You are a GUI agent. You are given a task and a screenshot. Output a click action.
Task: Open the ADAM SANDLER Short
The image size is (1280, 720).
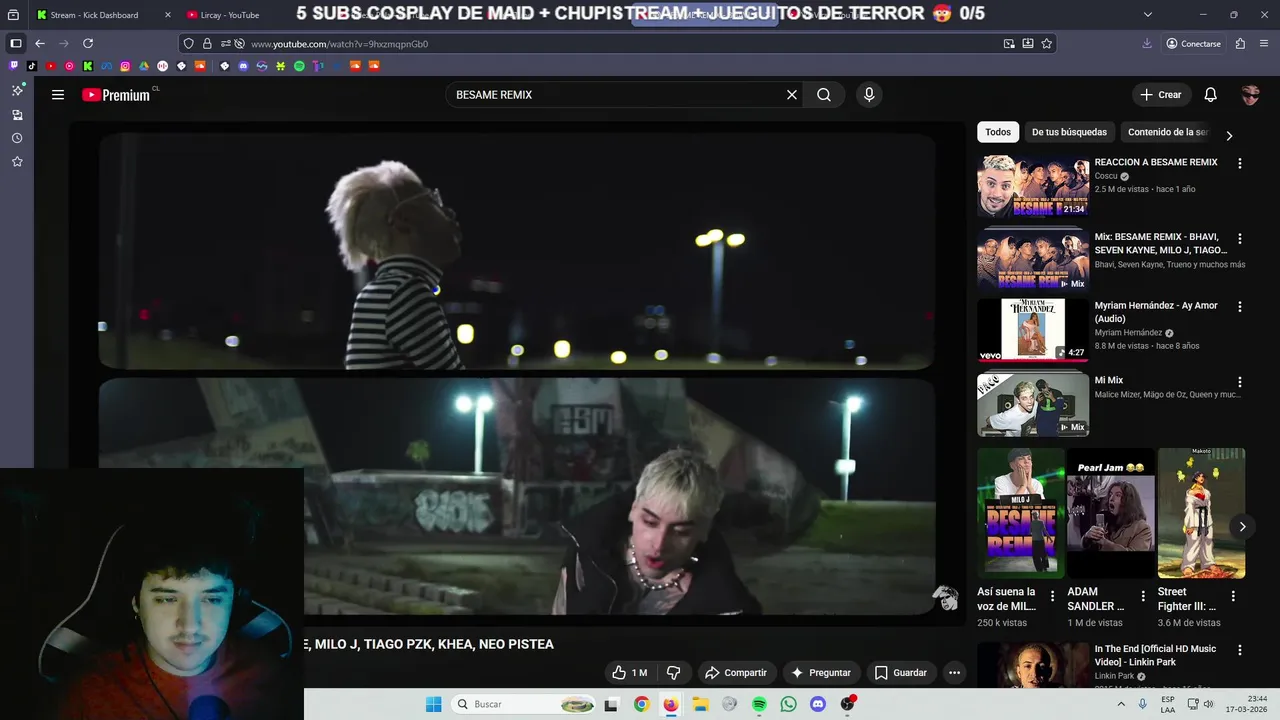1110,513
